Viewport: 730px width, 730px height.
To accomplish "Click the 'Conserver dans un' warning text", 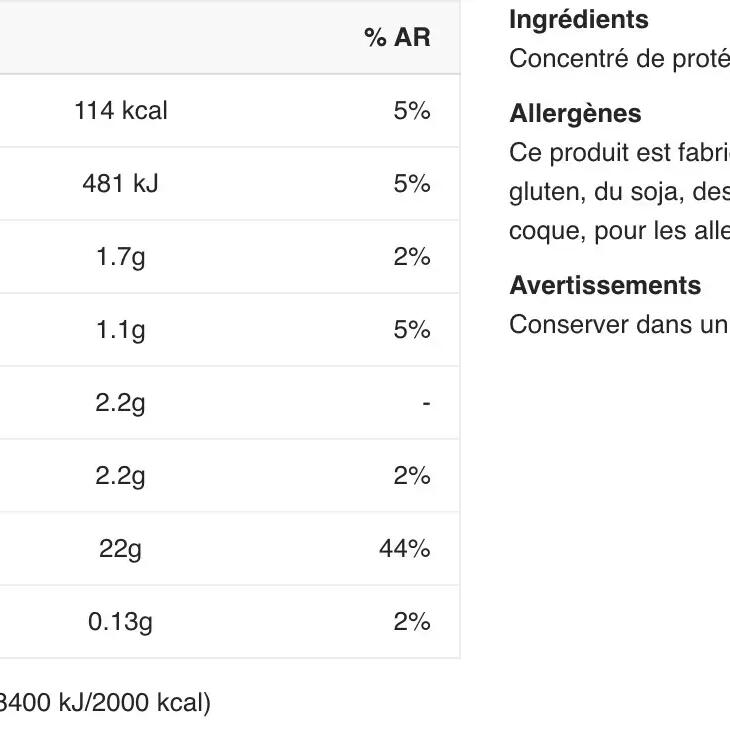I will pos(618,325).
